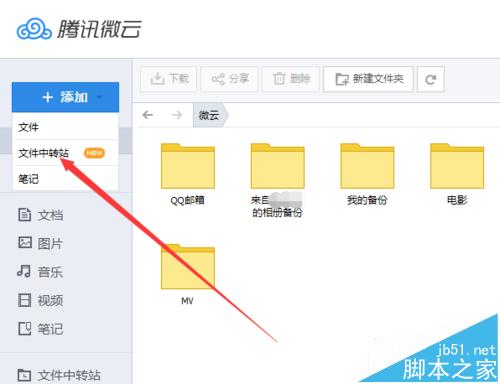Click the refresh icon button

pos(431,79)
